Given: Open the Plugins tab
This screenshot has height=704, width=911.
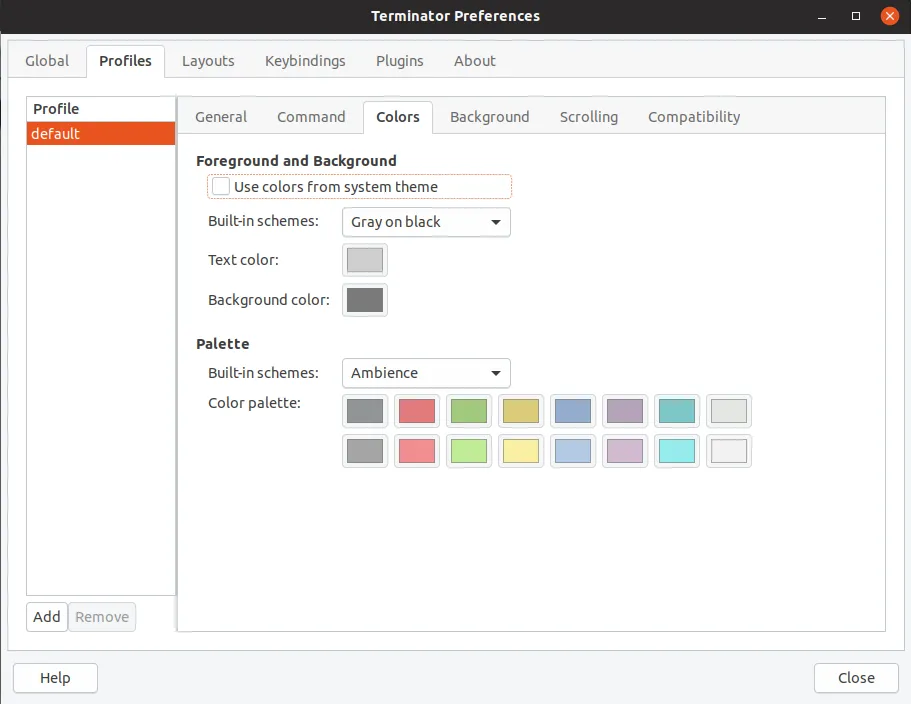Looking at the screenshot, I should (400, 61).
